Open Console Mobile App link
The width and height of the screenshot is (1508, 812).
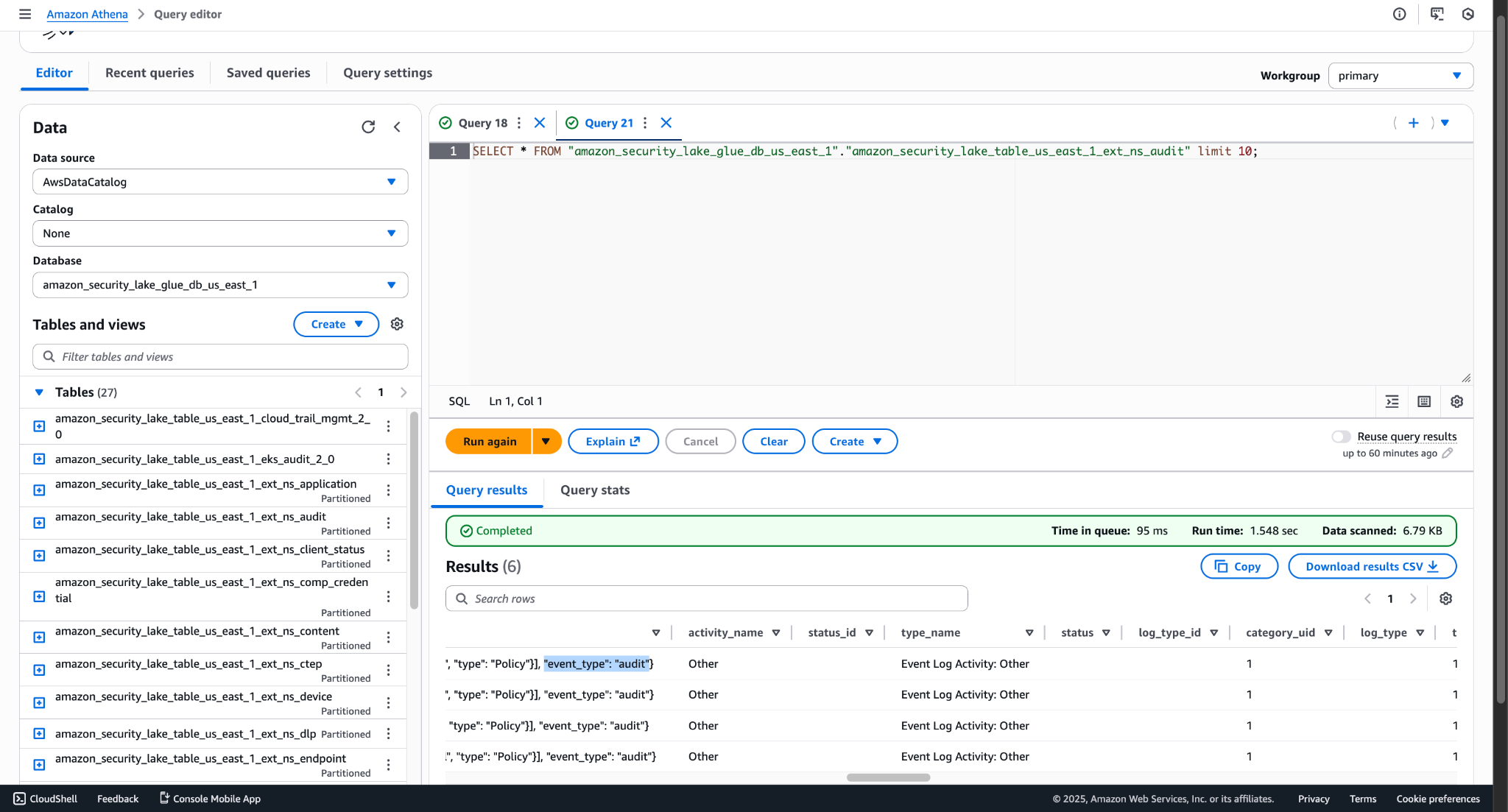pyautogui.click(x=211, y=799)
